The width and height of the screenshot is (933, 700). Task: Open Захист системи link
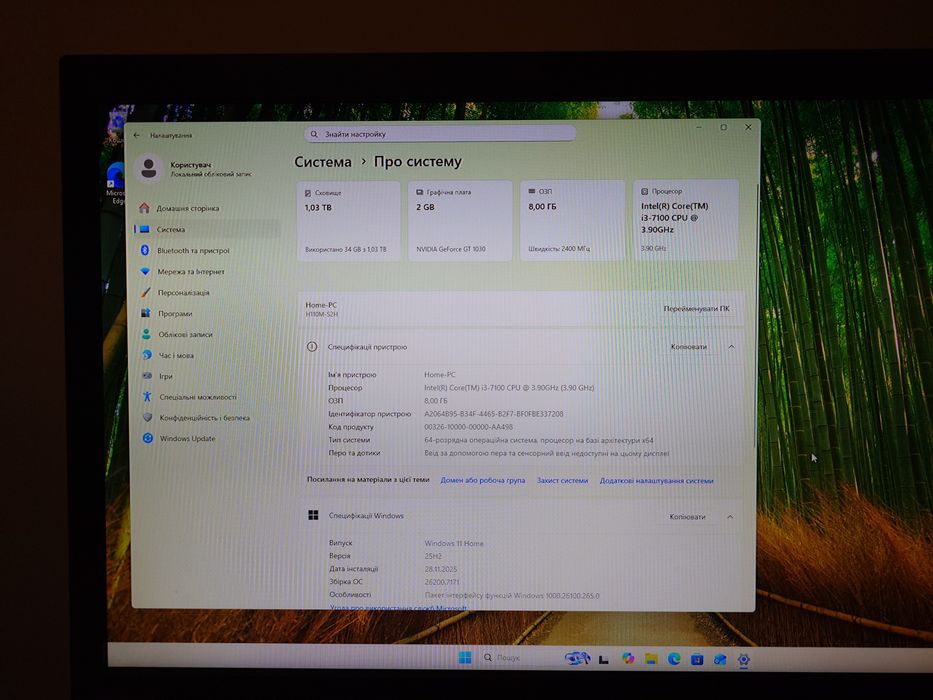point(562,480)
